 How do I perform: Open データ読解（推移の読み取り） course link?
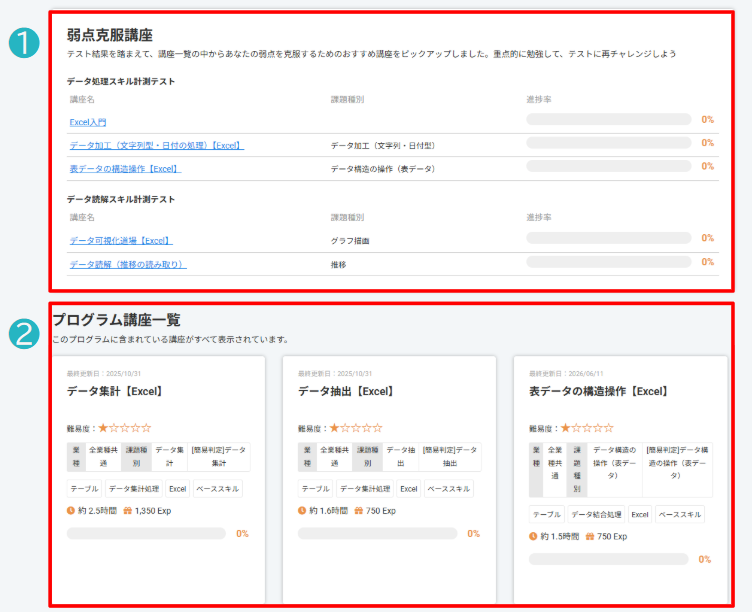pyautogui.click(x=128, y=264)
